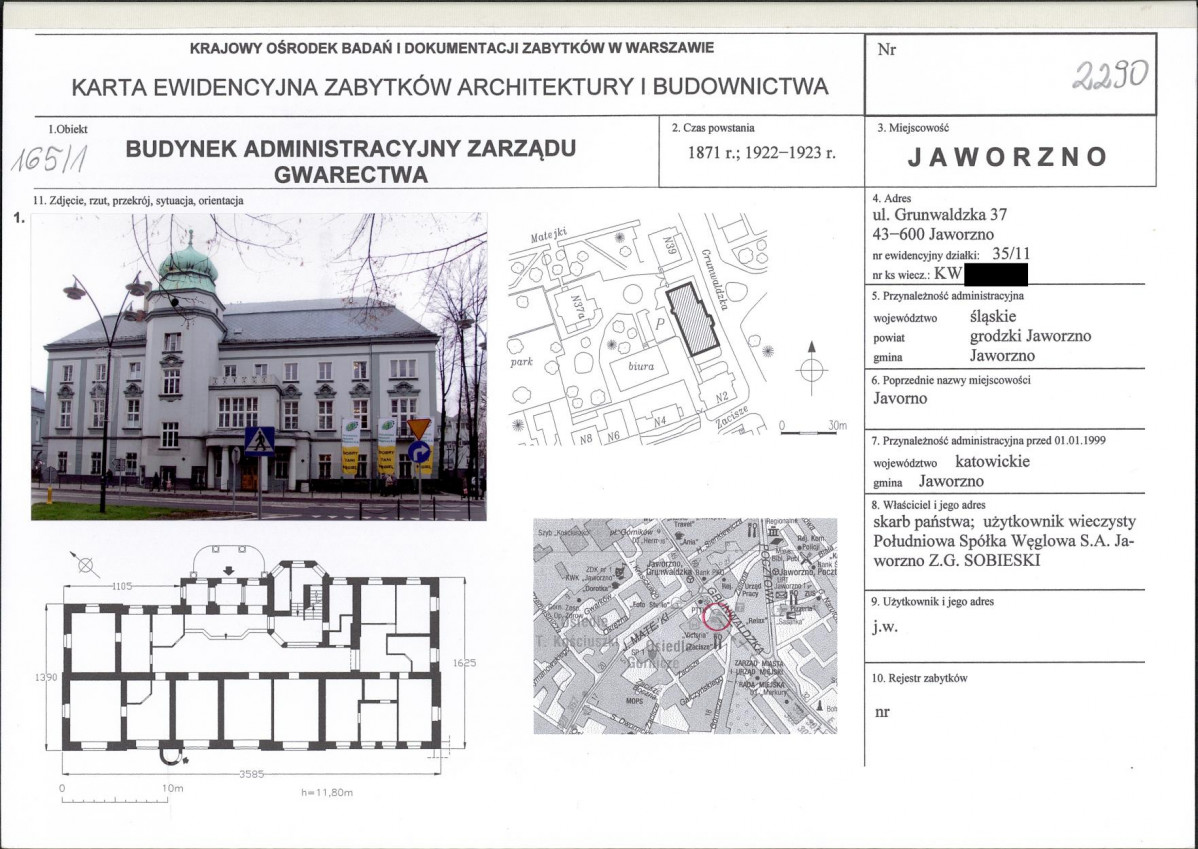Click the address line ul. Grunwaldzka 37
The width and height of the screenshot is (1198, 849).
click(939, 215)
